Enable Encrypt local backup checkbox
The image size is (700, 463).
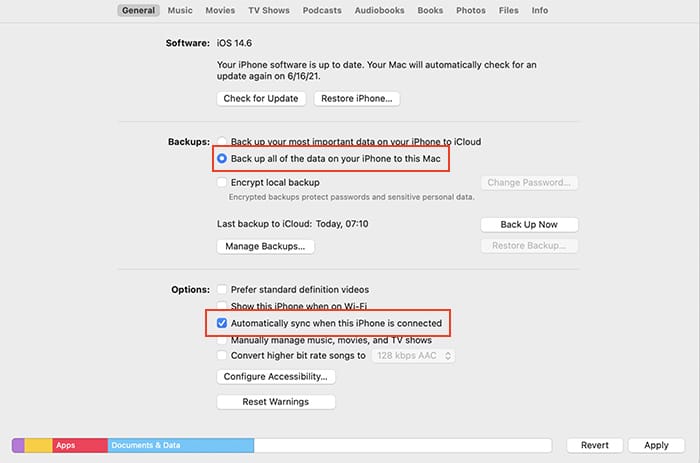point(222,183)
